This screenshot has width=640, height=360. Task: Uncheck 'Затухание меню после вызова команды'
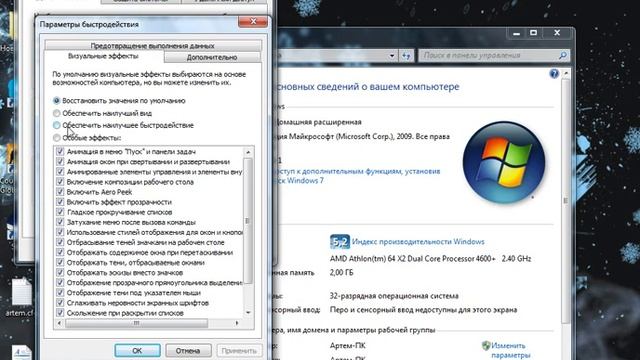point(60,222)
